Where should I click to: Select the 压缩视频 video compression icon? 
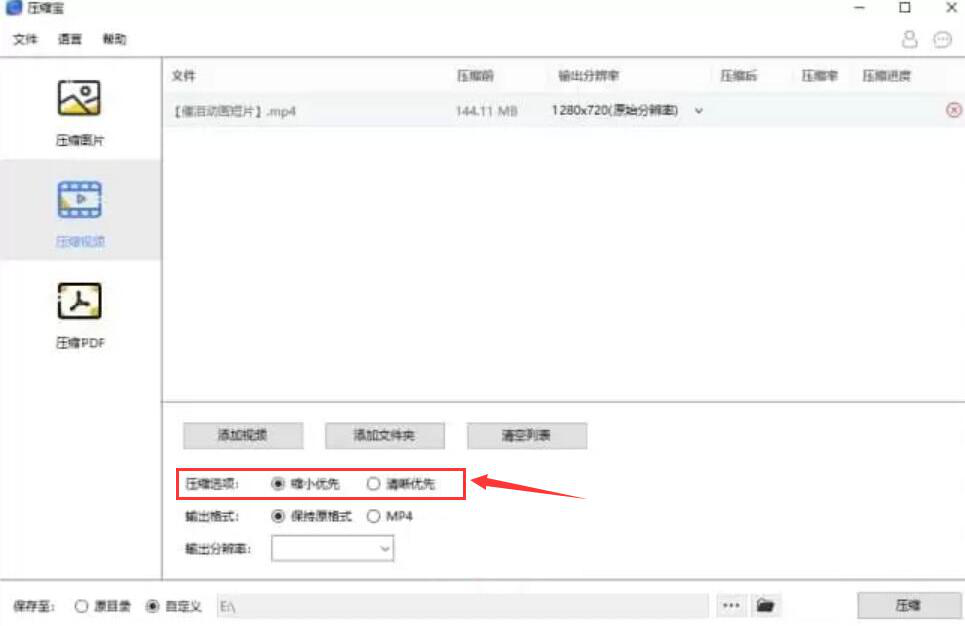[x=80, y=199]
